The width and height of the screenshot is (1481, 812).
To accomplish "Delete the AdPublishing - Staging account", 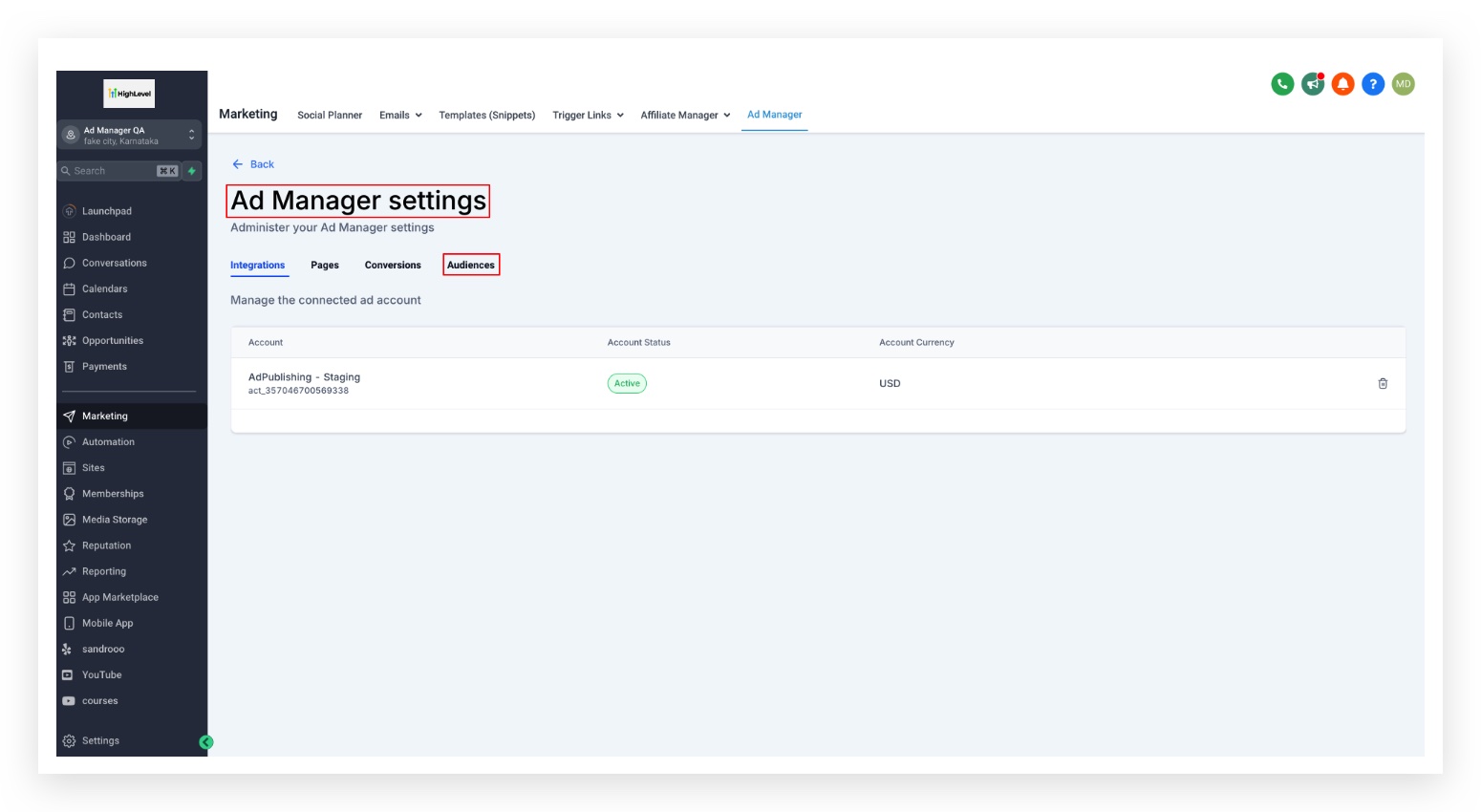I will coord(1383,383).
